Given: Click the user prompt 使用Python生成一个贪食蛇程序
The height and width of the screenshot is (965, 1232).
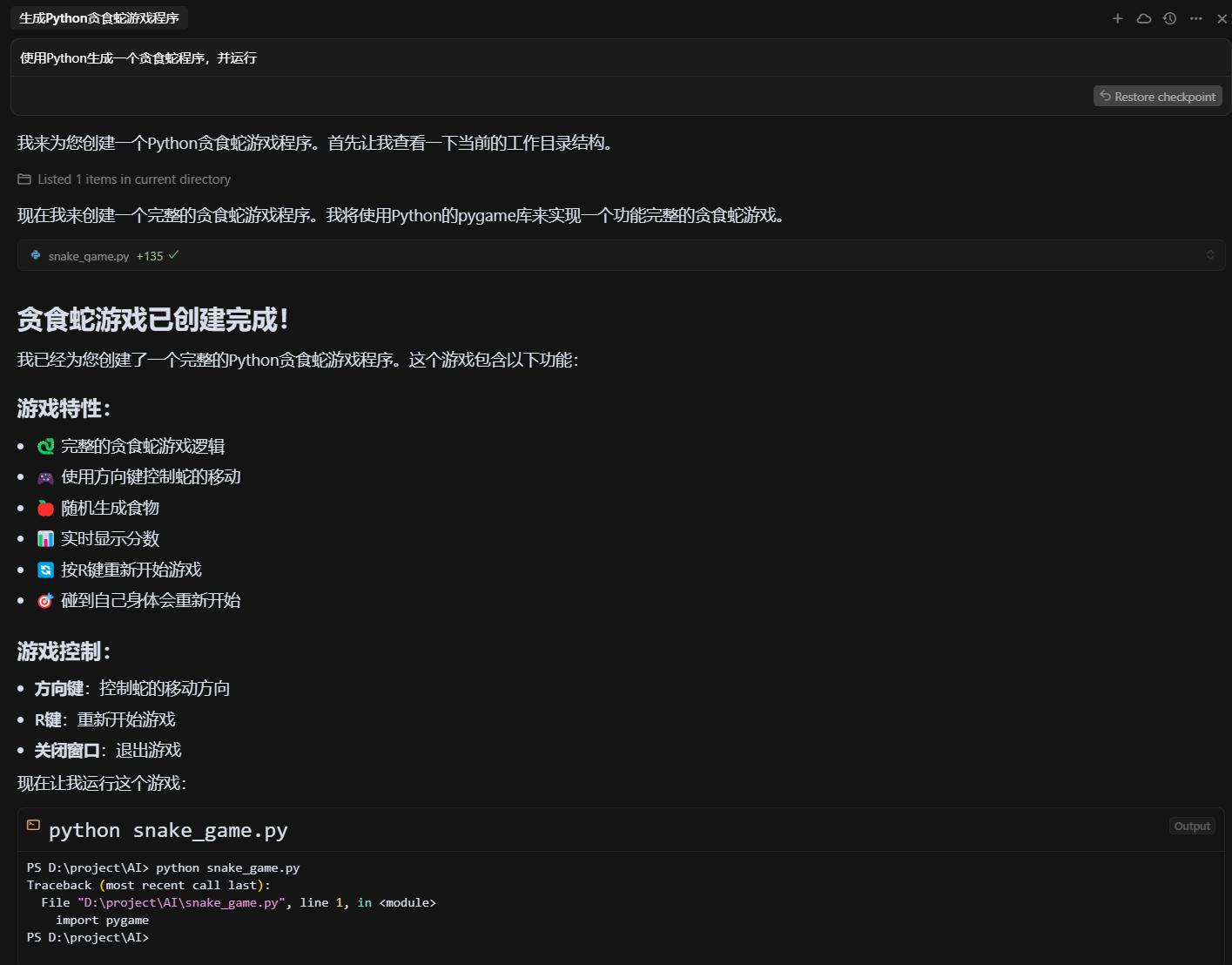Looking at the screenshot, I should (138, 57).
